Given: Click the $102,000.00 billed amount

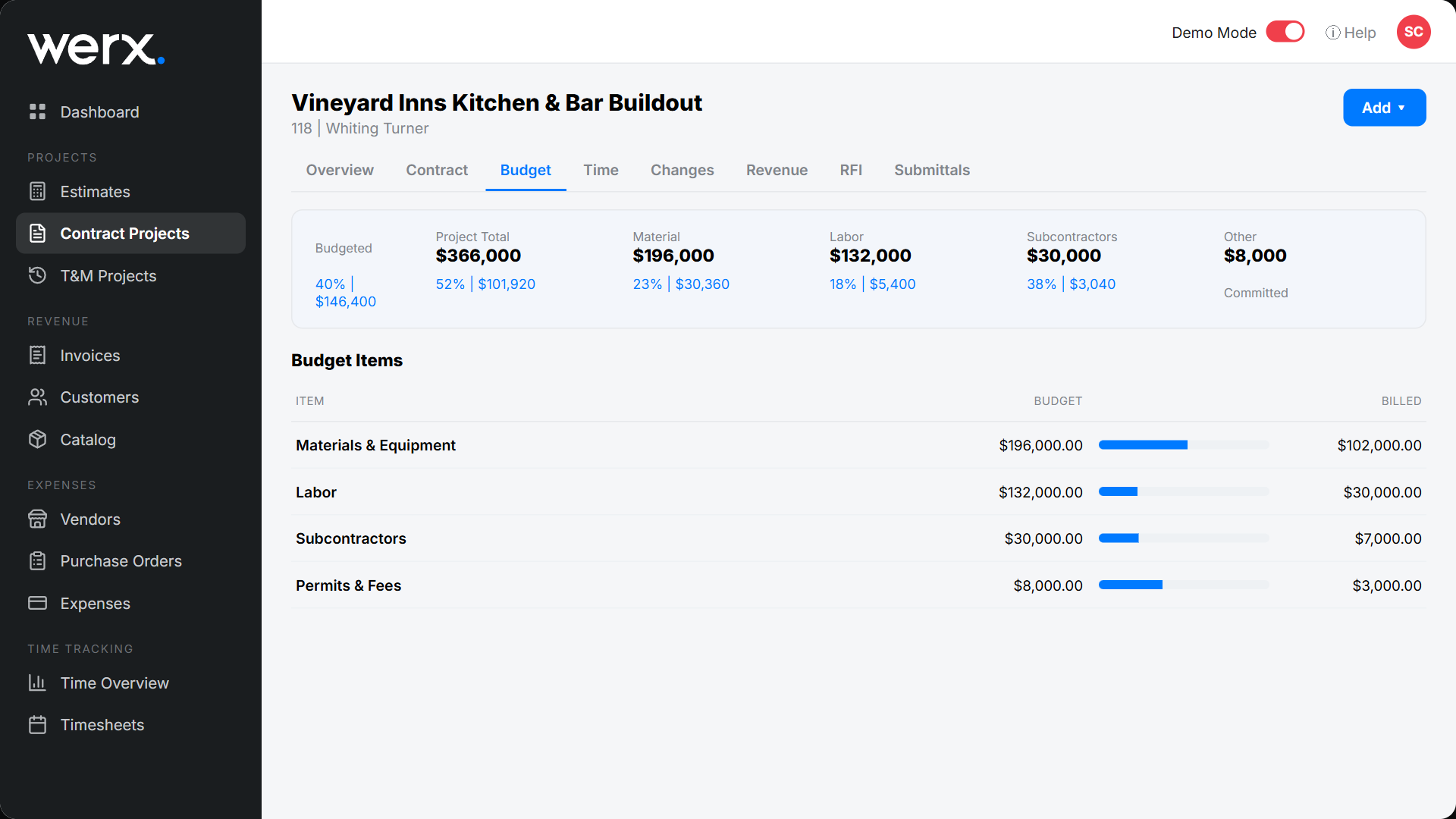Looking at the screenshot, I should [x=1379, y=445].
